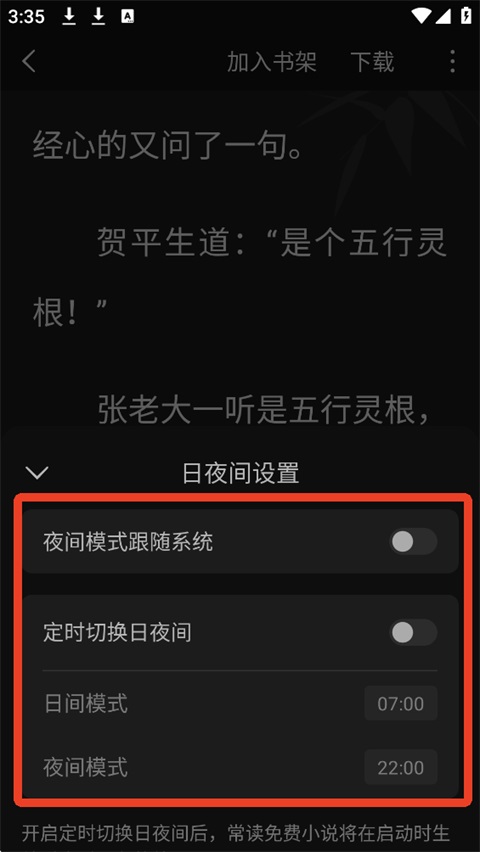Tap the cellular signal icon
Screen dimensions: 480x852
[x=443, y=16]
